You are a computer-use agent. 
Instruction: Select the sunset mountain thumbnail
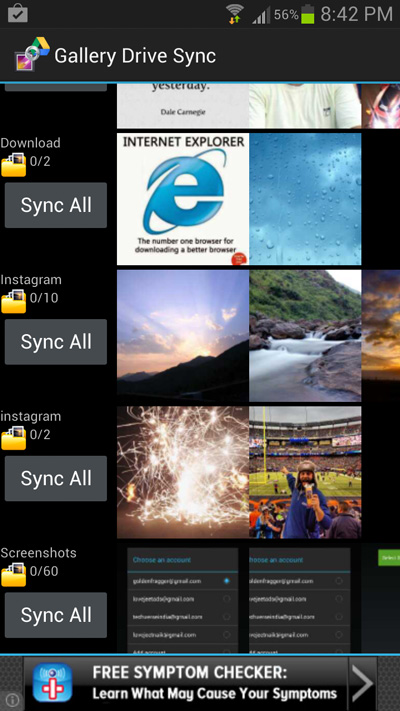(183, 336)
